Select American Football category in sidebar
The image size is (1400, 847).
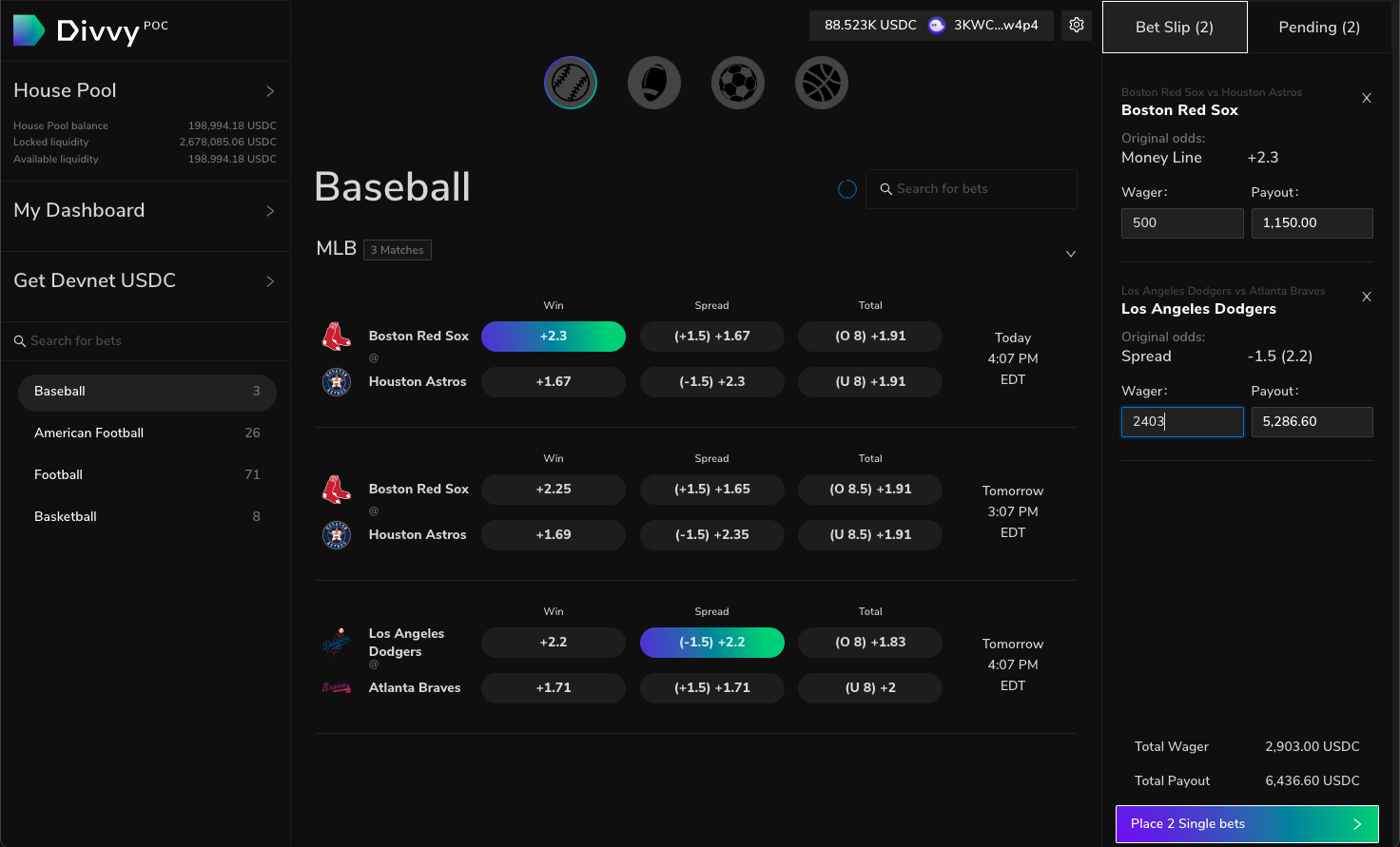147,433
